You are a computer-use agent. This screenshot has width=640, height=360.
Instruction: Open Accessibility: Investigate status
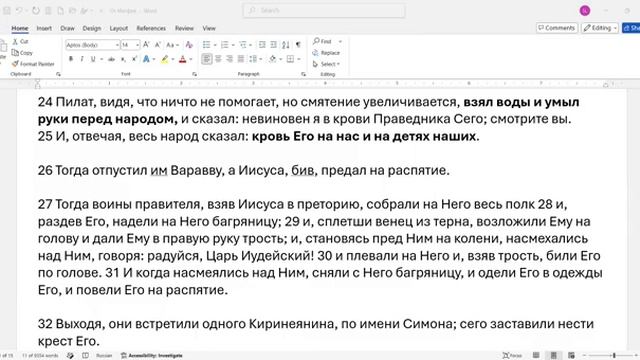click(152, 356)
